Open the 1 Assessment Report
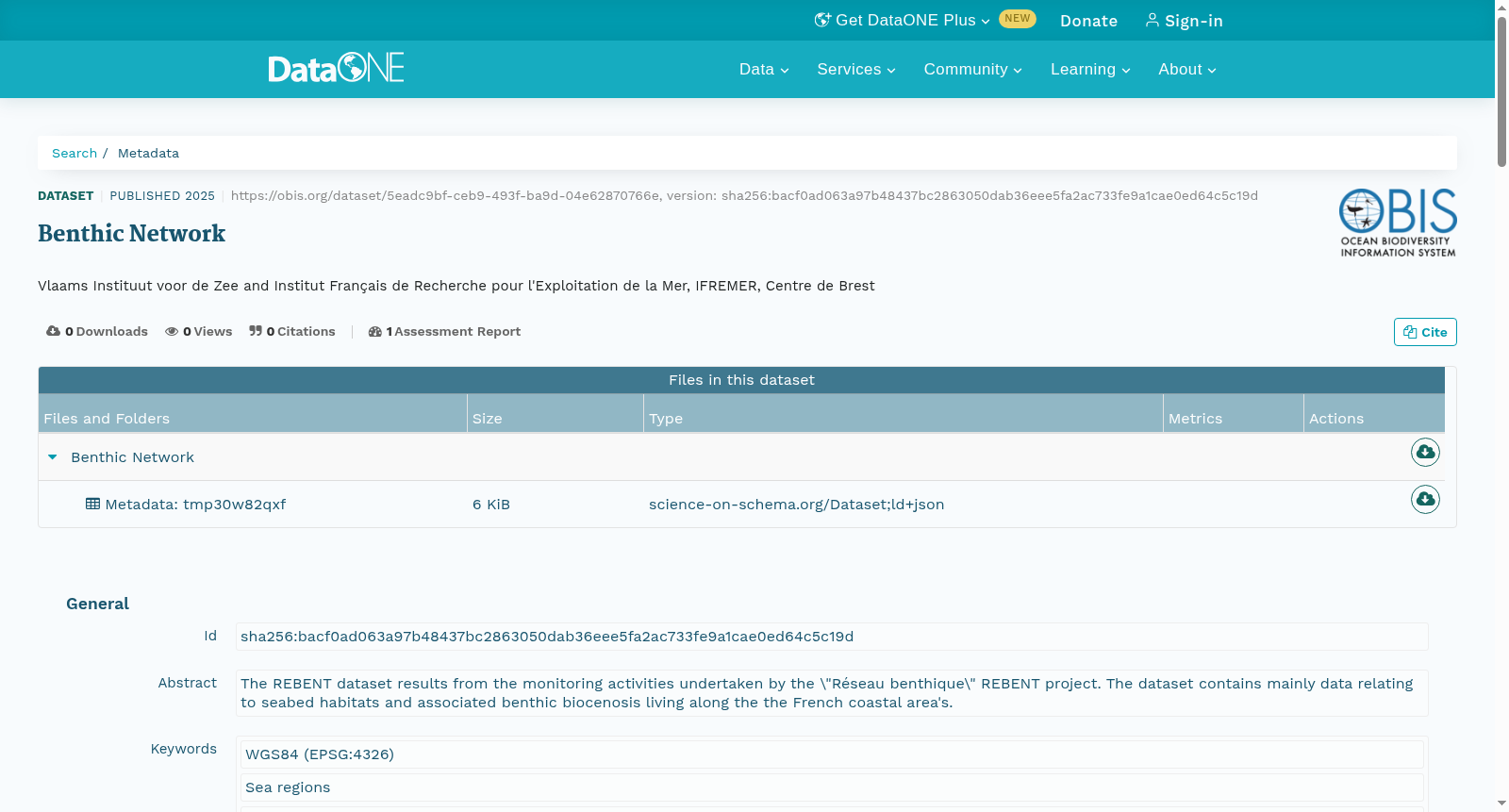This screenshot has width=1509, height=812. coord(444,331)
